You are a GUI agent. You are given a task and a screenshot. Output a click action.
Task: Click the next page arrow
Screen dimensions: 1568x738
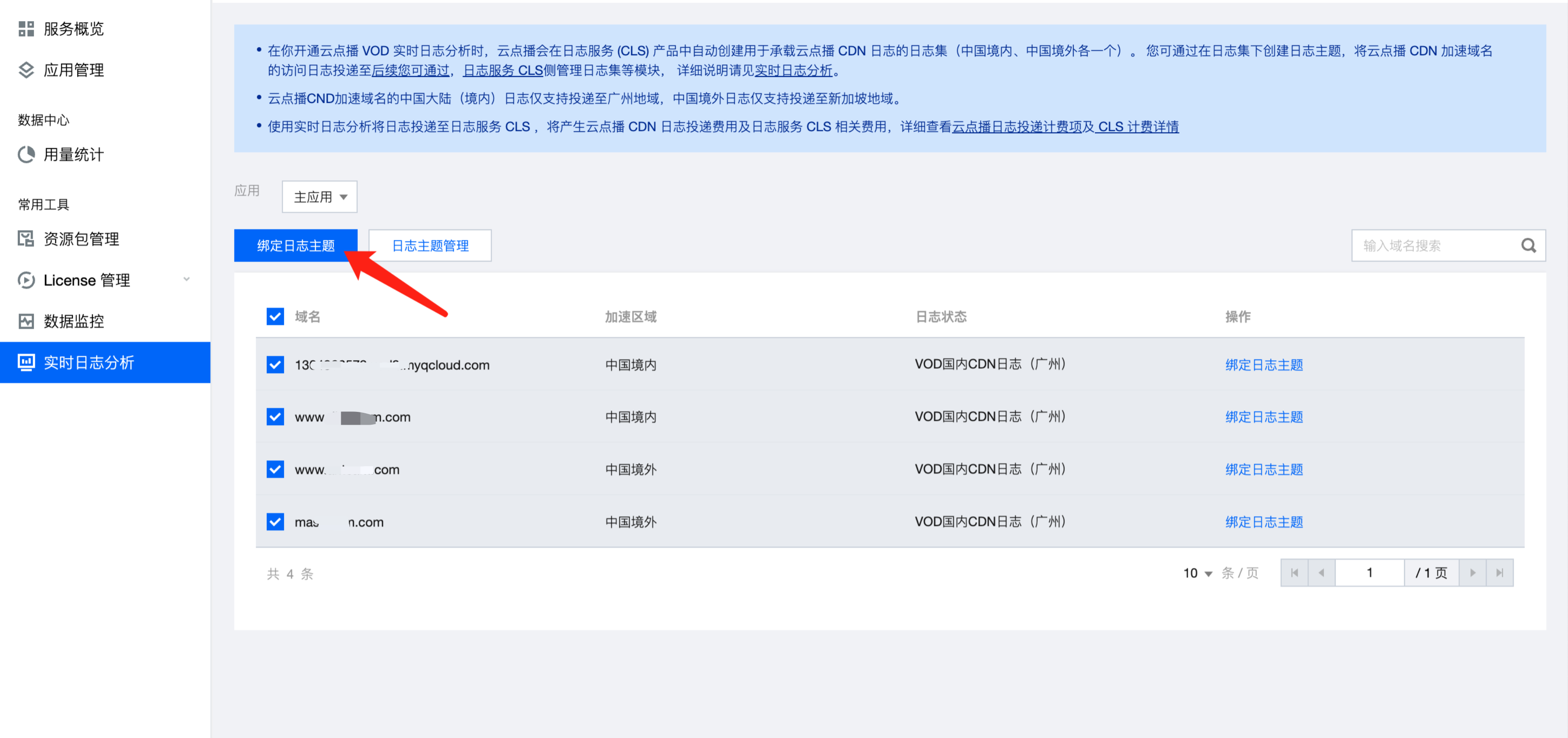pyautogui.click(x=1473, y=573)
